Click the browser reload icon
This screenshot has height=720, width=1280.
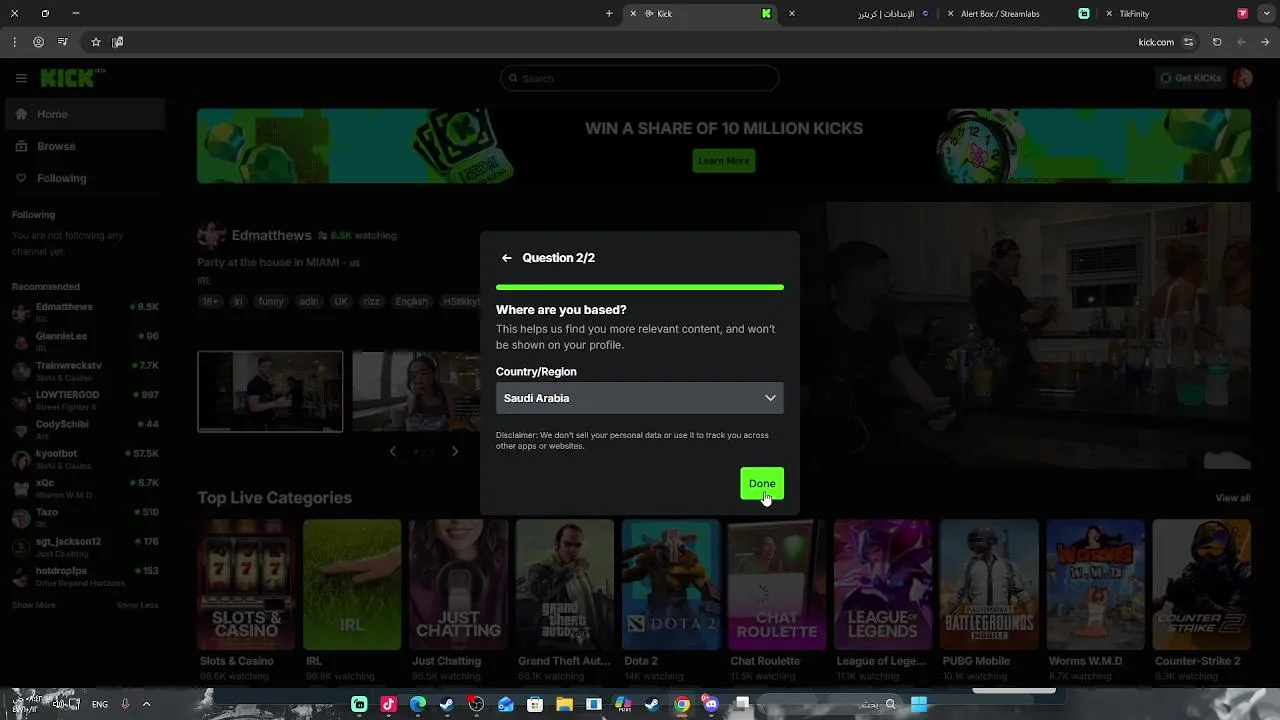tap(1217, 42)
